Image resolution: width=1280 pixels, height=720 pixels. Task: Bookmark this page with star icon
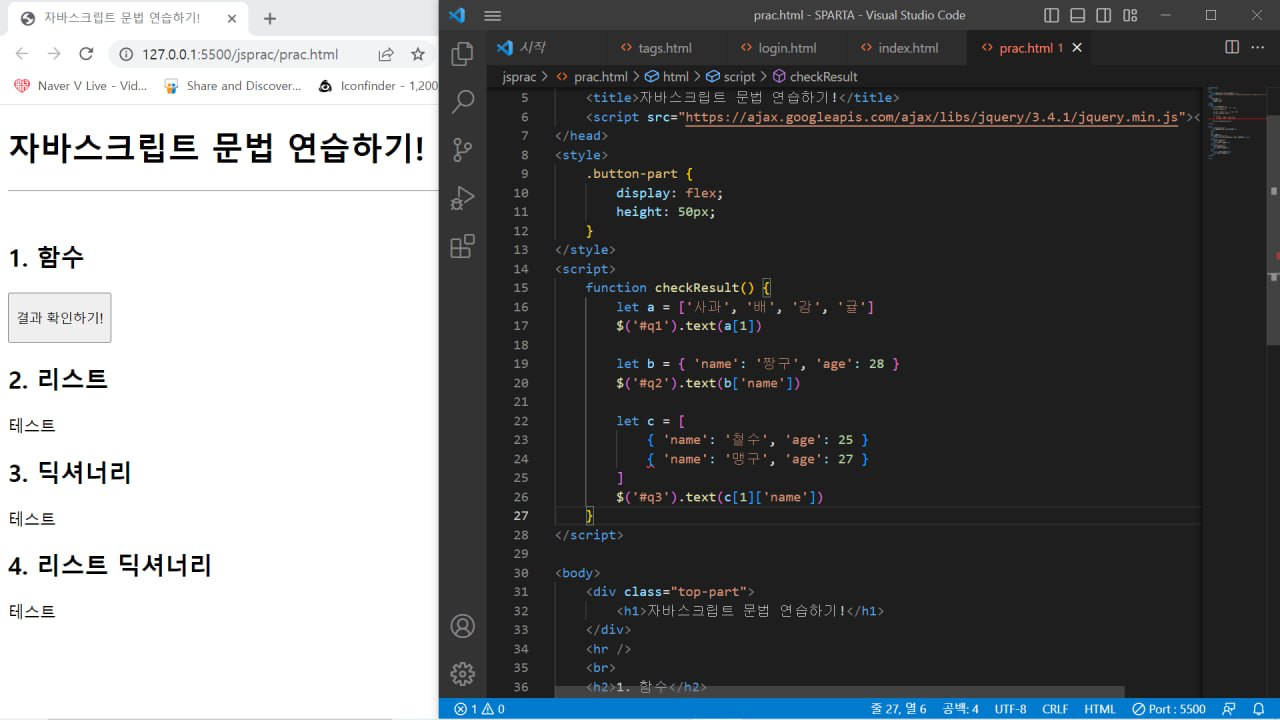[418, 55]
